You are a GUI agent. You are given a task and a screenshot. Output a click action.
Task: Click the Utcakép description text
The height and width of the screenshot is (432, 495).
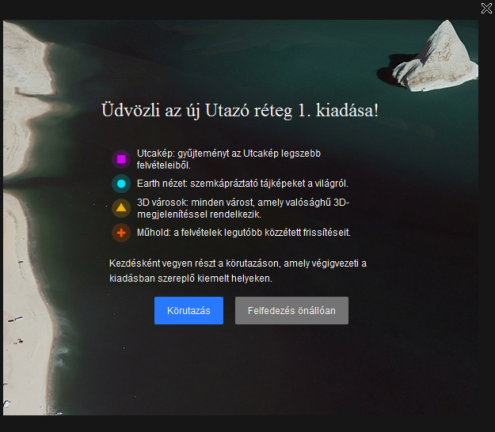pos(229,159)
